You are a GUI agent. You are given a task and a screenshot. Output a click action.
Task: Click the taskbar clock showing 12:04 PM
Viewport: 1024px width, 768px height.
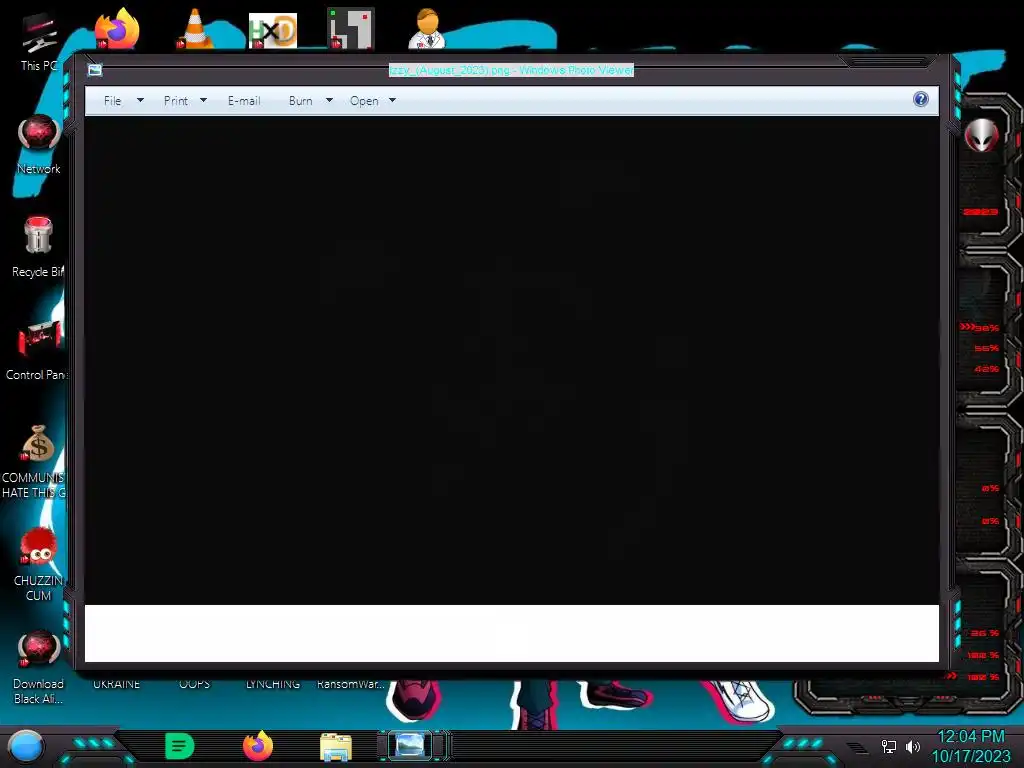click(x=971, y=737)
